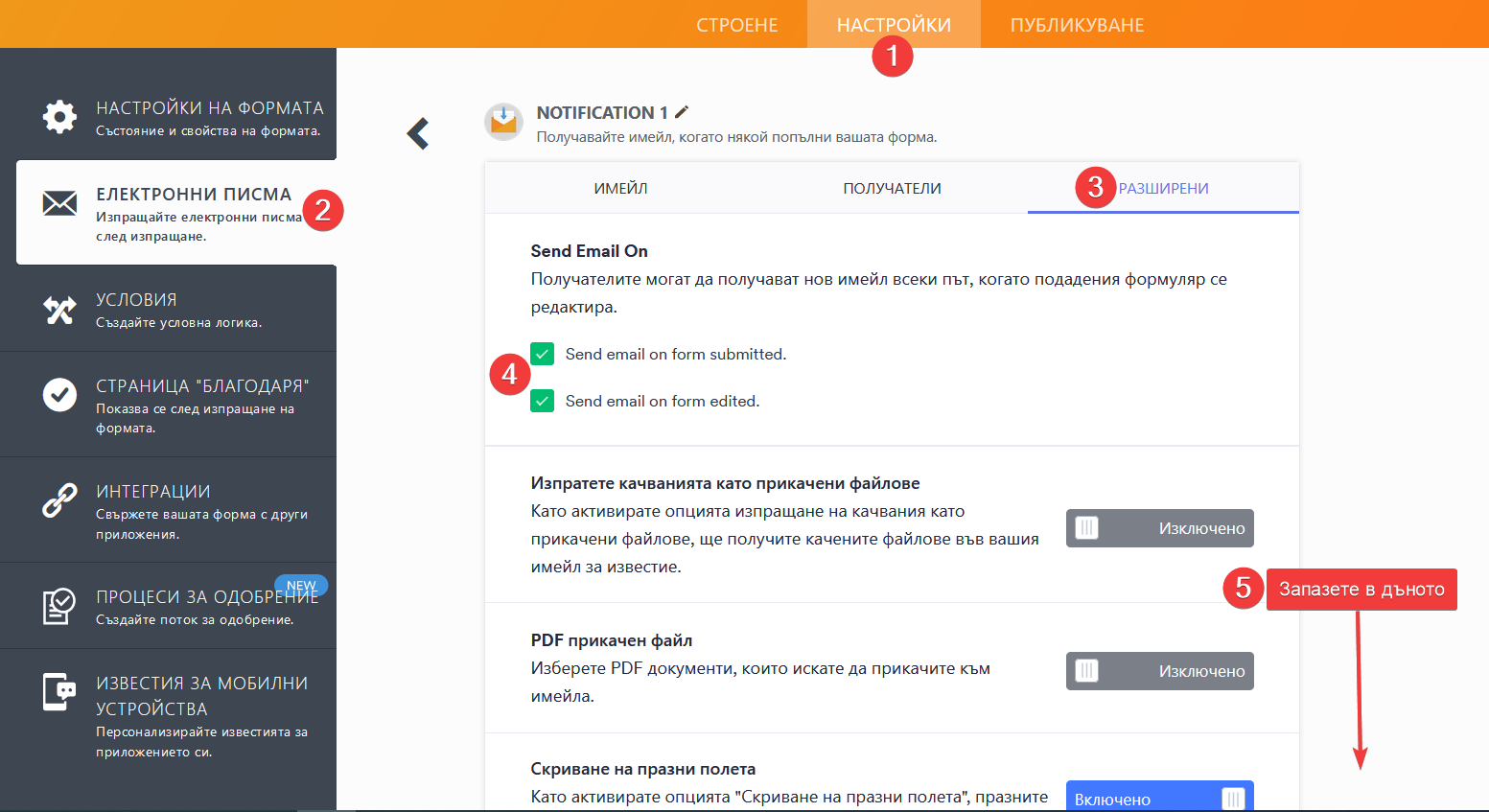Click the Процеси за одобрение icon
1489x812 pixels.
(x=59, y=606)
